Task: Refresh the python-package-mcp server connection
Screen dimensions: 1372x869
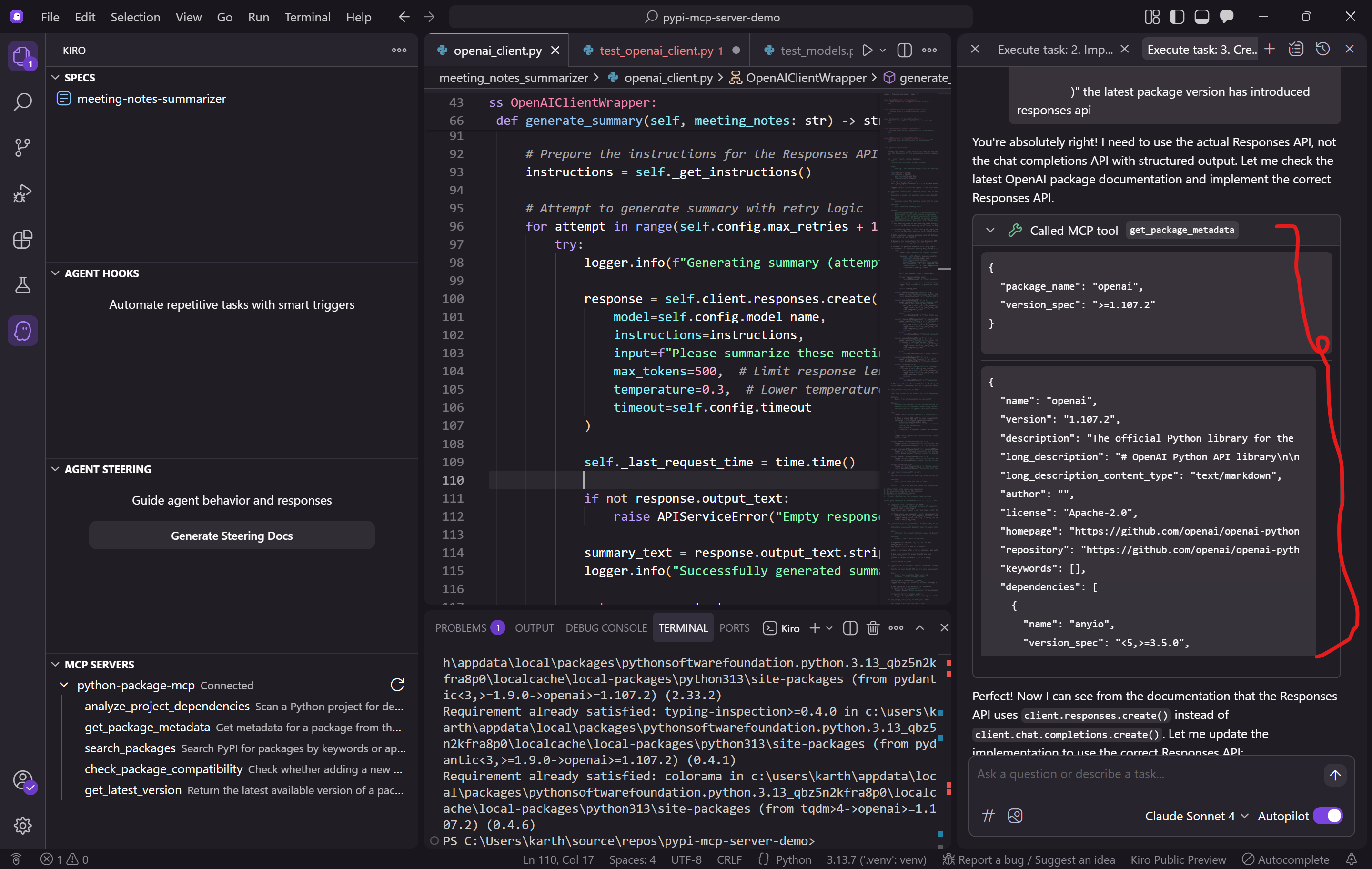Action: (x=397, y=685)
